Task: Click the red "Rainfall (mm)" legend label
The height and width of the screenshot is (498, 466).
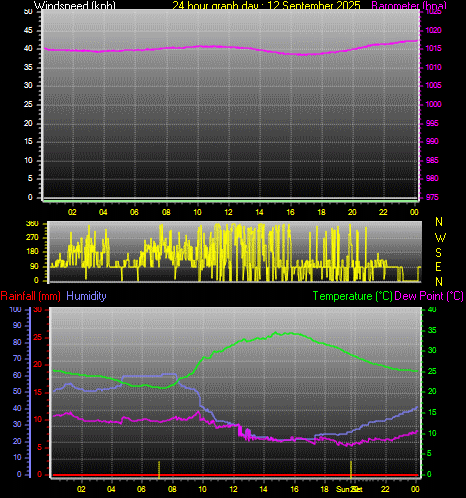Action: 30,296
